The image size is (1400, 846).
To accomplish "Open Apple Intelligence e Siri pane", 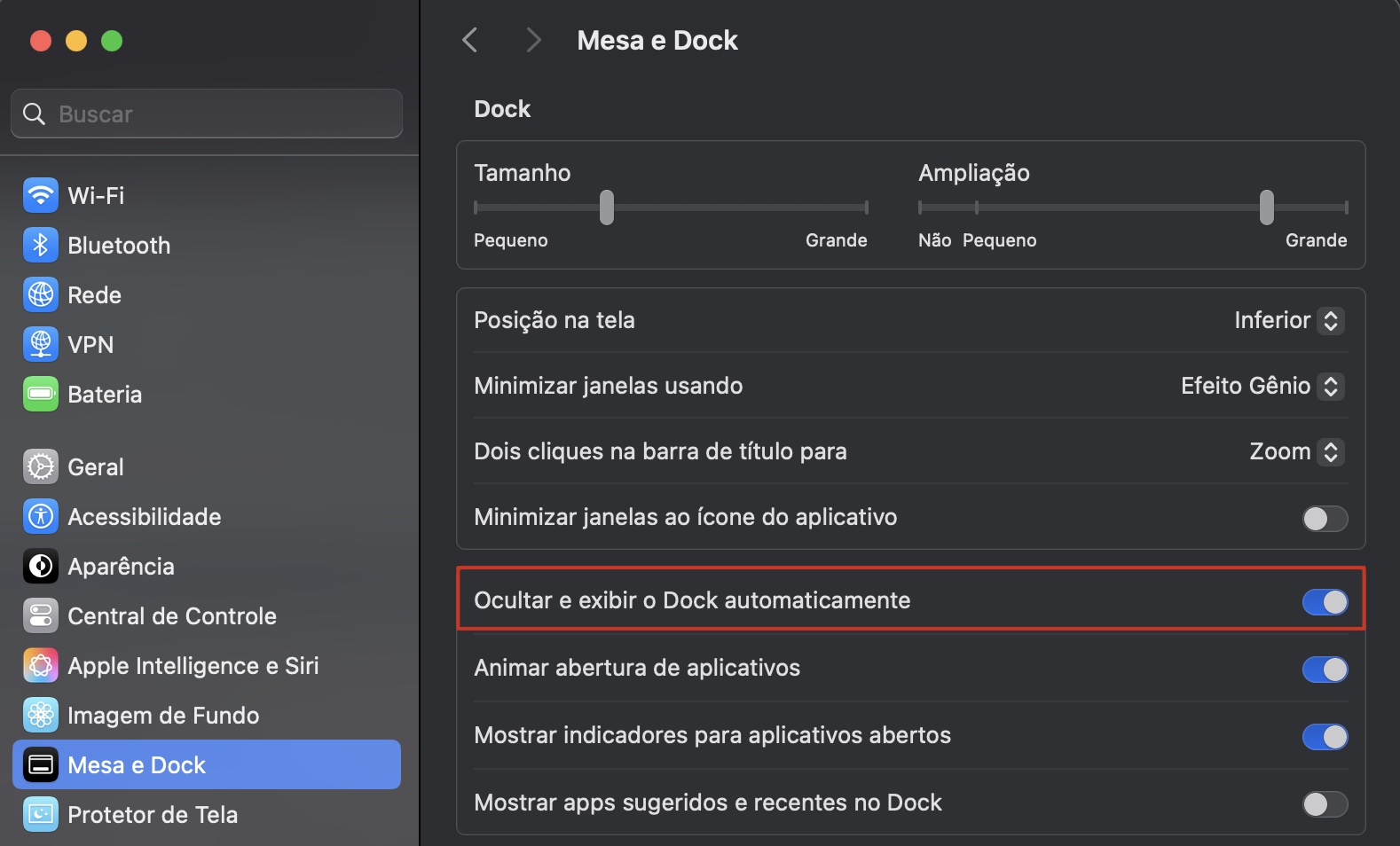I will coord(207,665).
